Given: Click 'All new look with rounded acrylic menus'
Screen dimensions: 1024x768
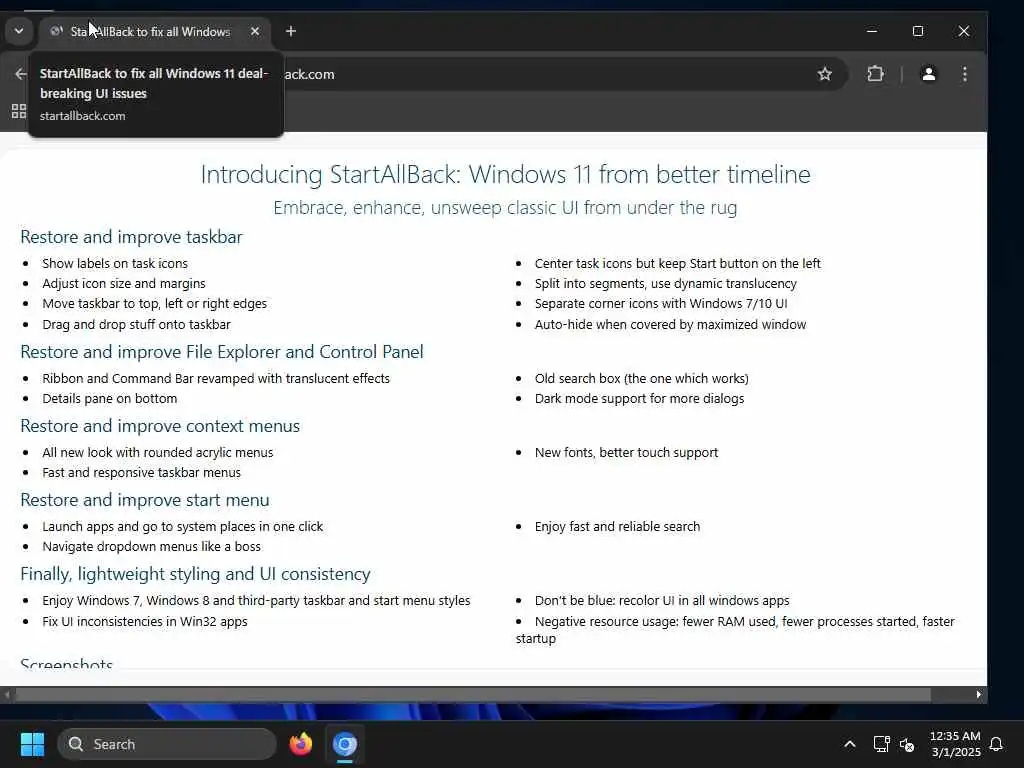Looking at the screenshot, I should pyautogui.click(x=158, y=453).
